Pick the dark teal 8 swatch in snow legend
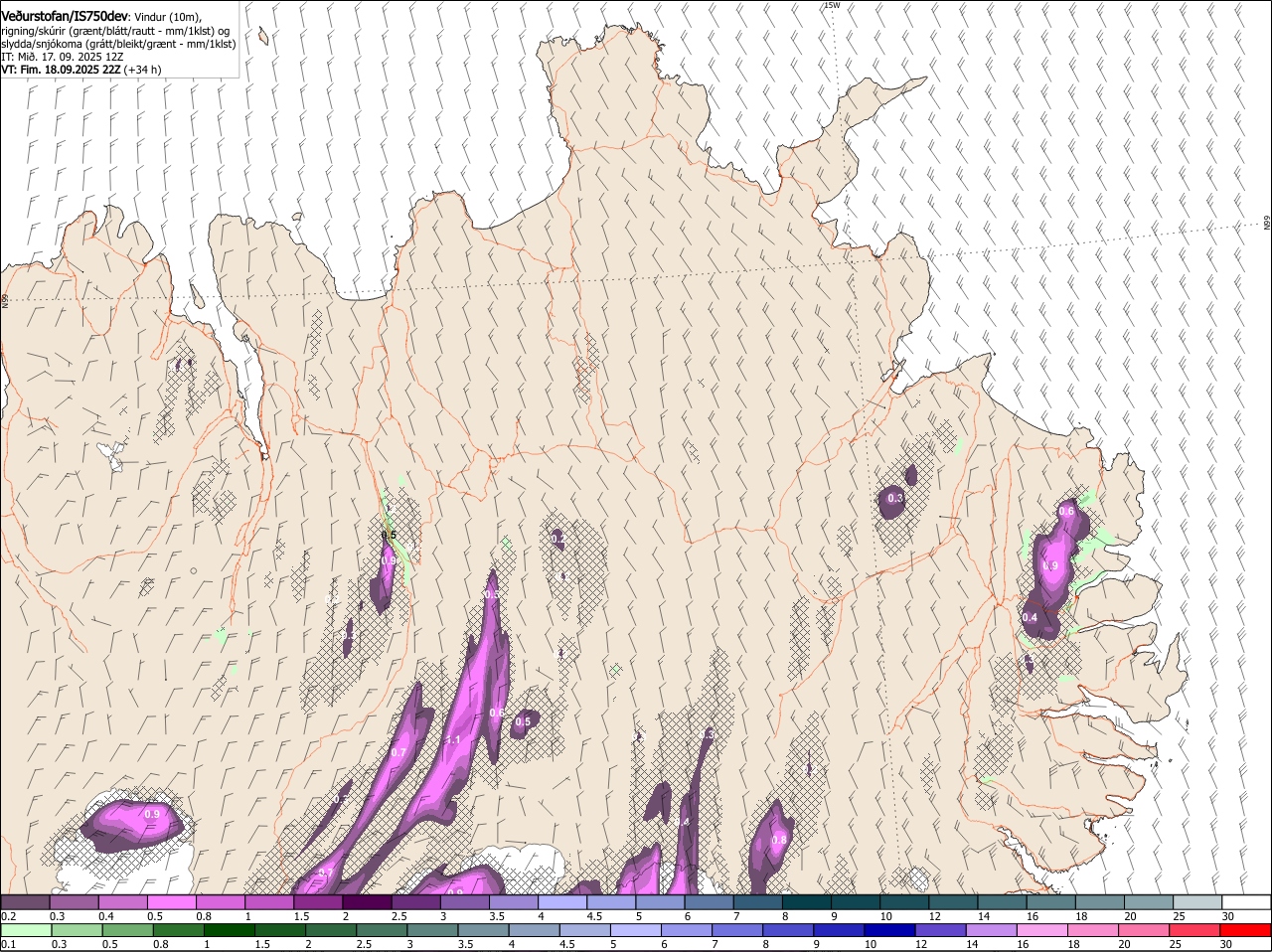Screen dimensions: 1272x952 (806, 901)
